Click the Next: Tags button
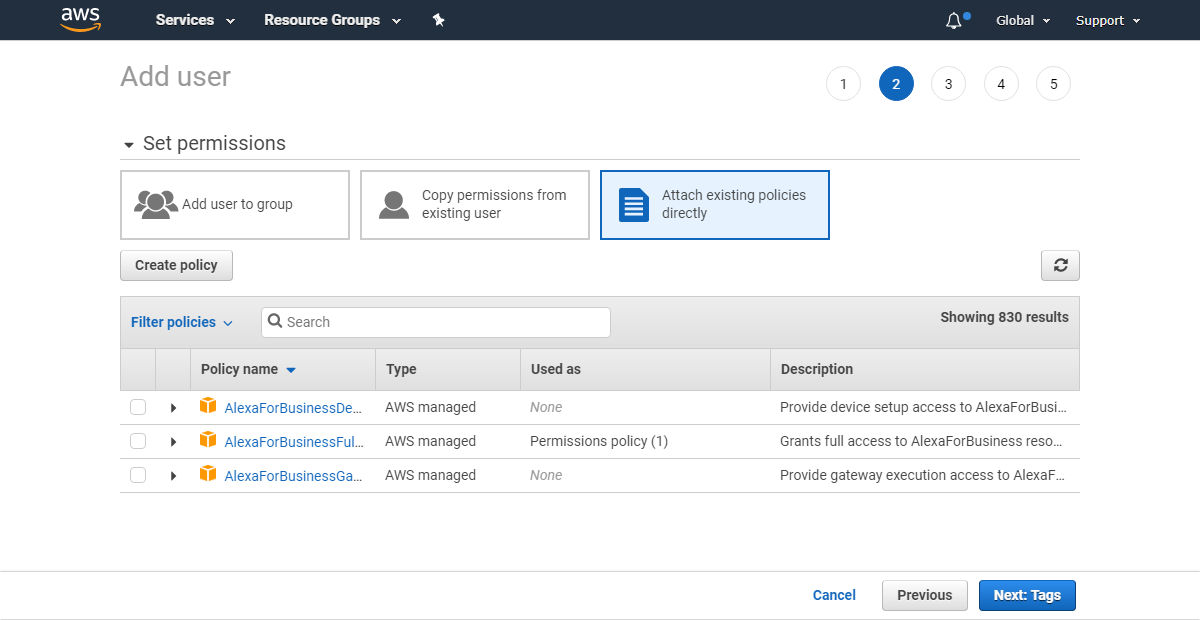1200x620 pixels. [x=1027, y=595]
